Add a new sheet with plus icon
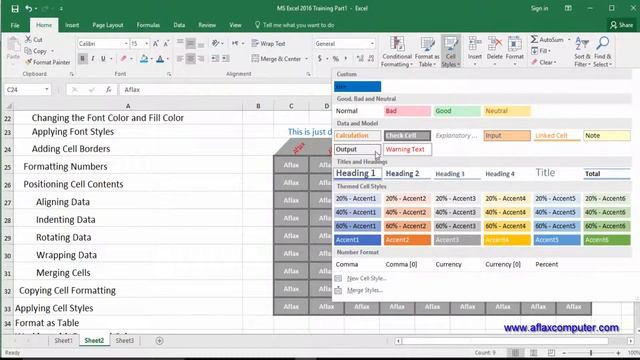Screen dimensions: 640x360 160,340
